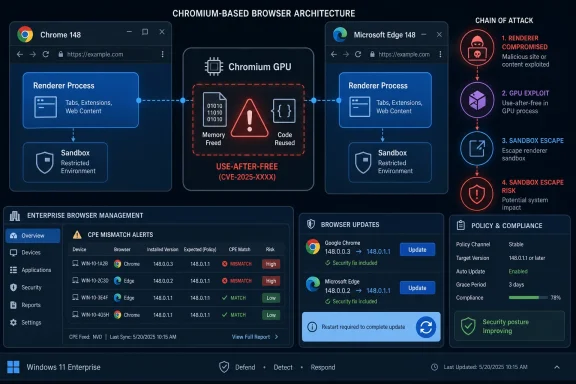The image size is (576, 384).
Task: Open the View Full Report link
Action: click(x=255, y=337)
